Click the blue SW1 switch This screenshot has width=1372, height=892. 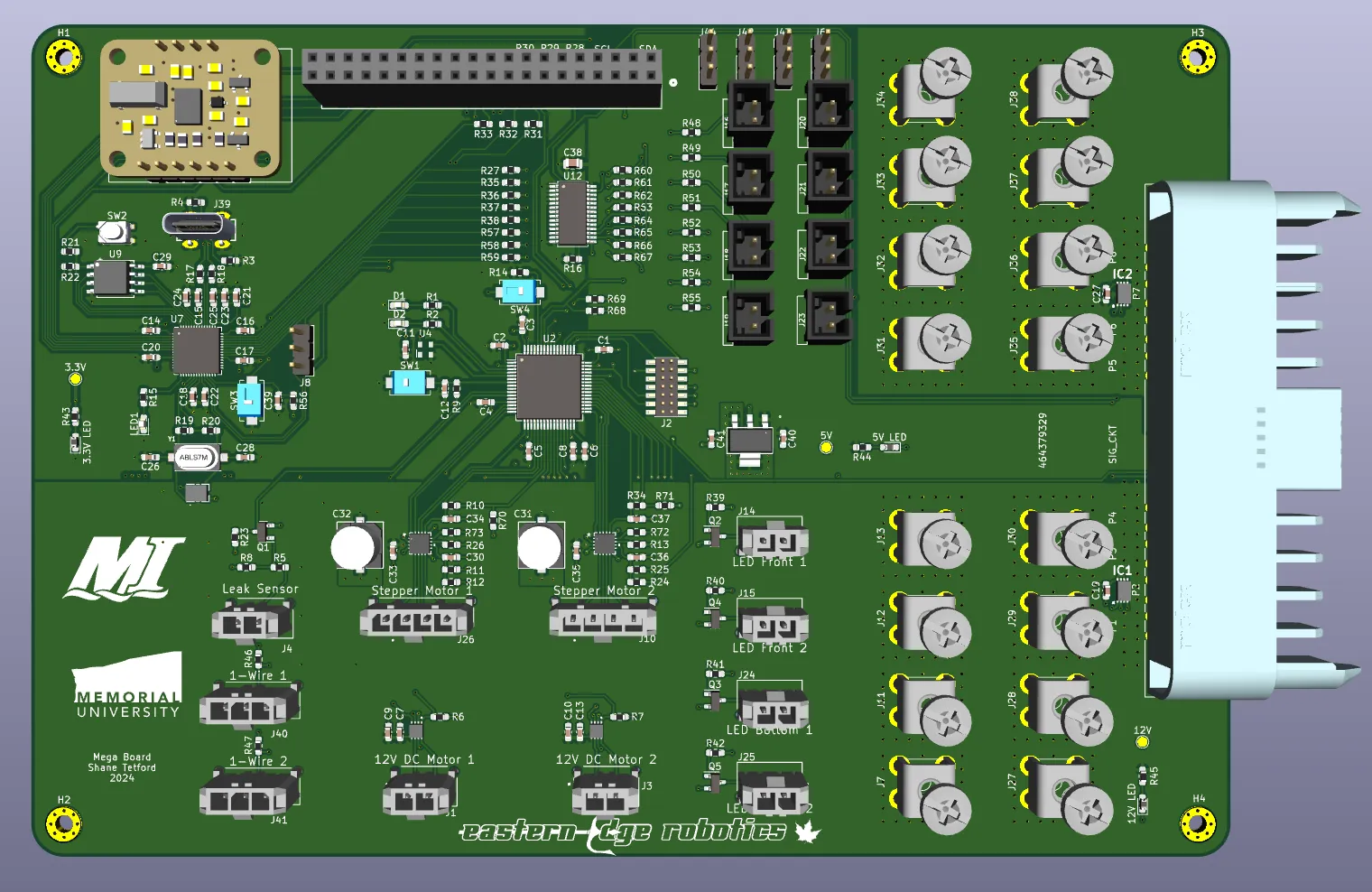pos(408,383)
